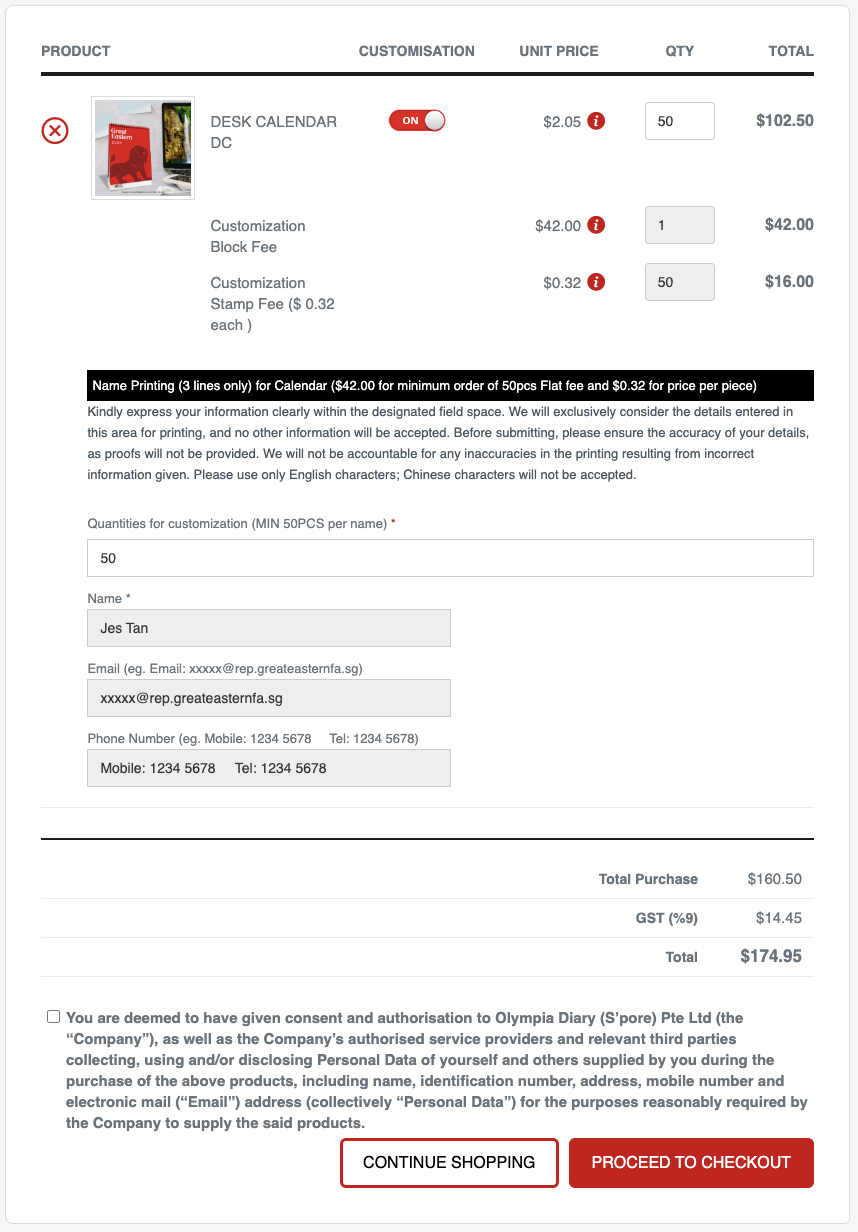Focus the Quantities for customization field
The image size is (858, 1232).
point(450,558)
